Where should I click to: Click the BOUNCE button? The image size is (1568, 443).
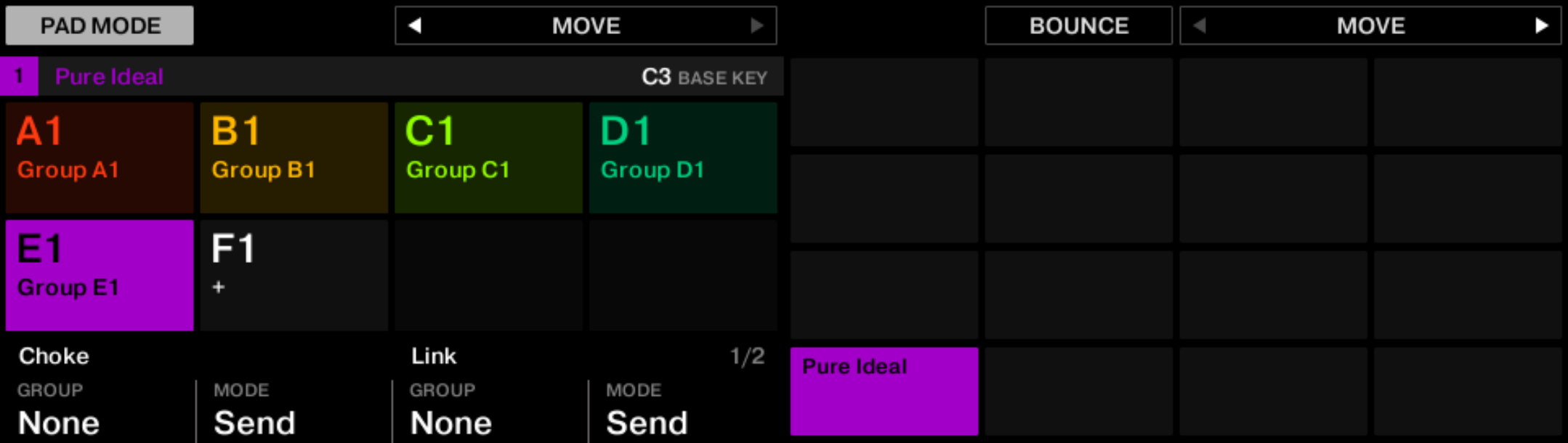(x=1078, y=25)
